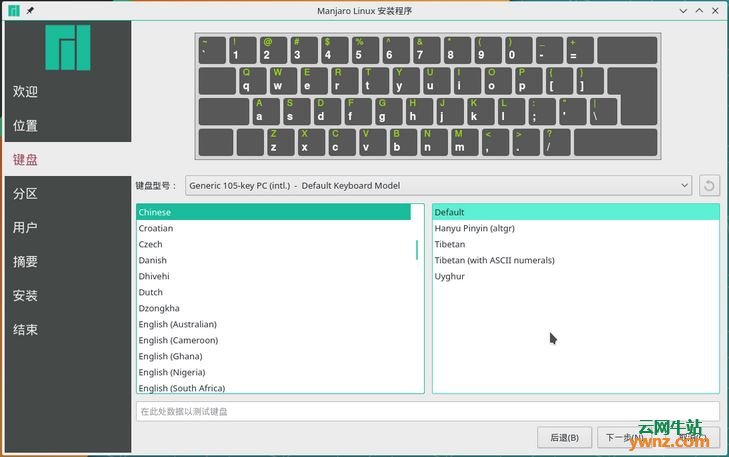Select Chinese in the layout list
The height and width of the screenshot is (457, 729).
(x=273, y=212)
